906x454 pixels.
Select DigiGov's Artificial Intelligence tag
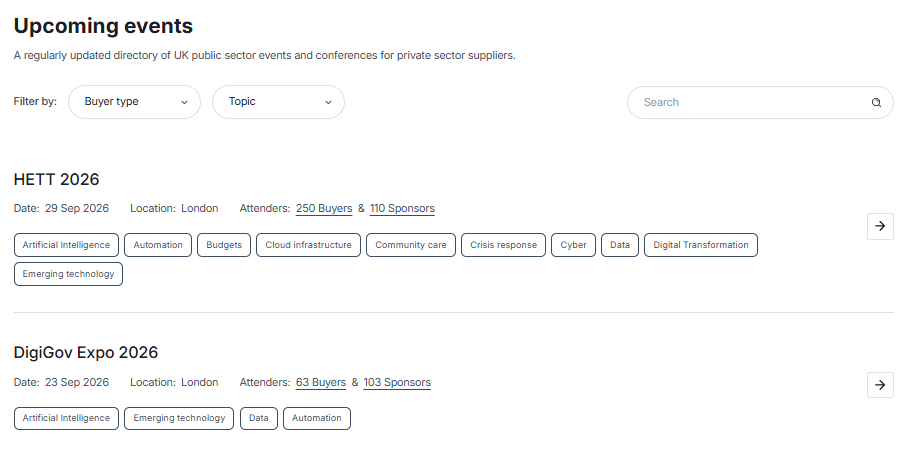click(x=66, y=418)
